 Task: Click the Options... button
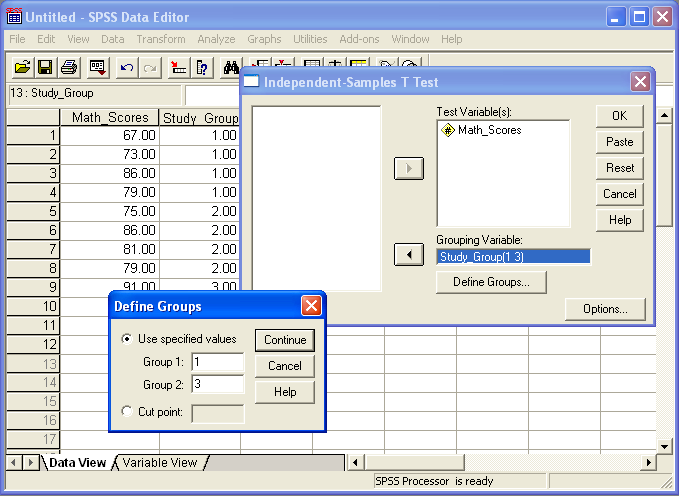coord(605,309)
